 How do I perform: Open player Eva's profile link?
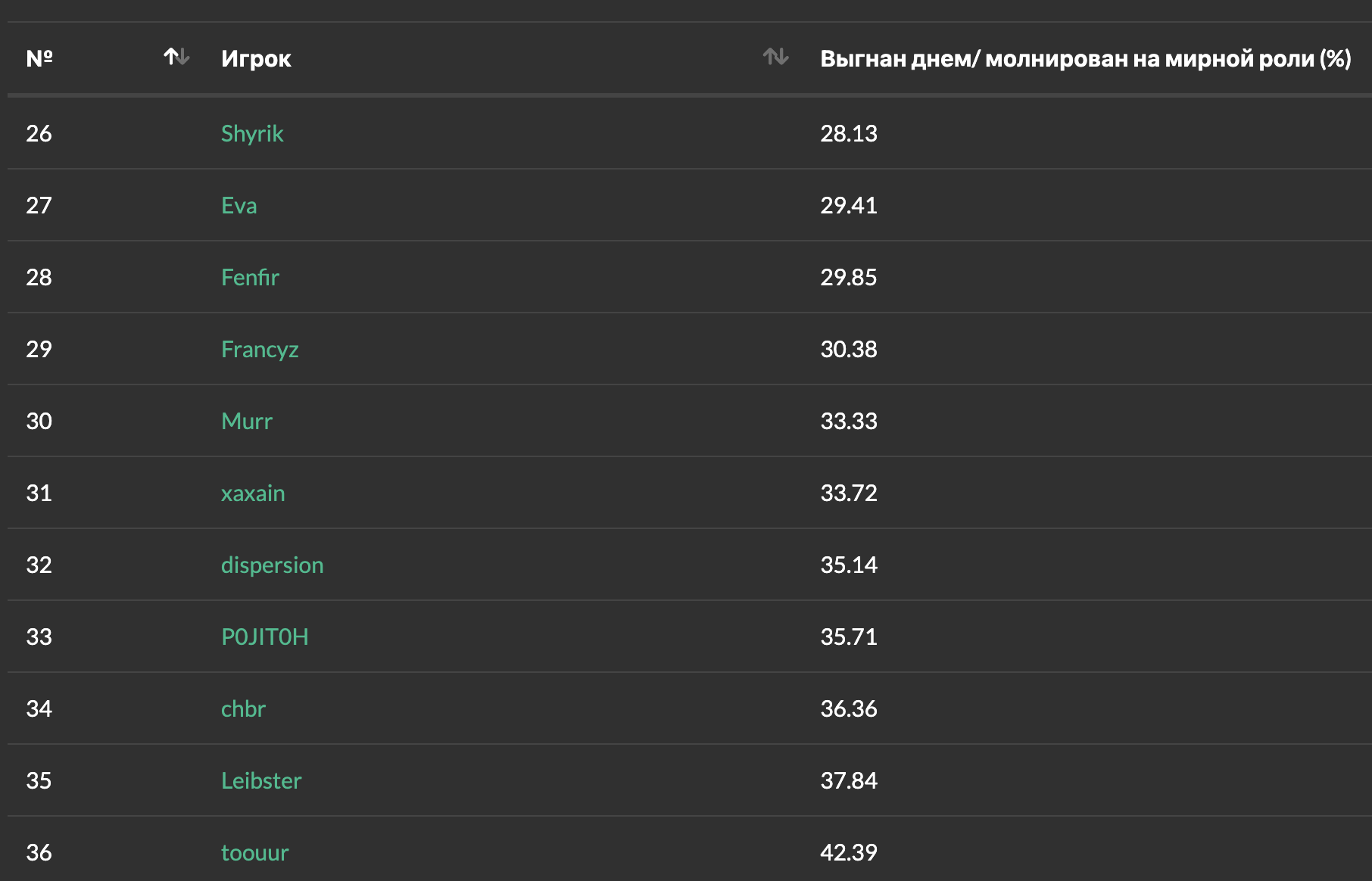tap(239, 206)
